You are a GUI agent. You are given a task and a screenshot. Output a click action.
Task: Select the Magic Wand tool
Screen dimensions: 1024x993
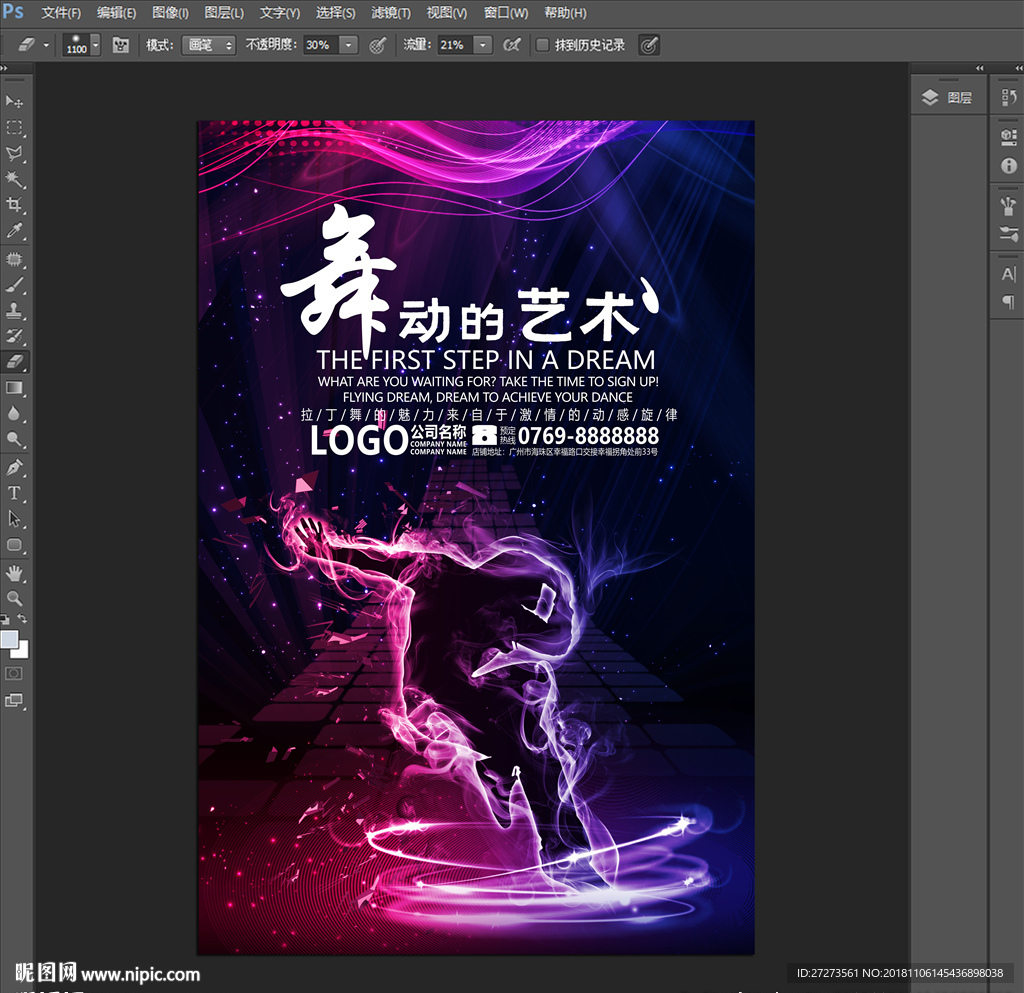pyautogui.click(x=15, y=179)
